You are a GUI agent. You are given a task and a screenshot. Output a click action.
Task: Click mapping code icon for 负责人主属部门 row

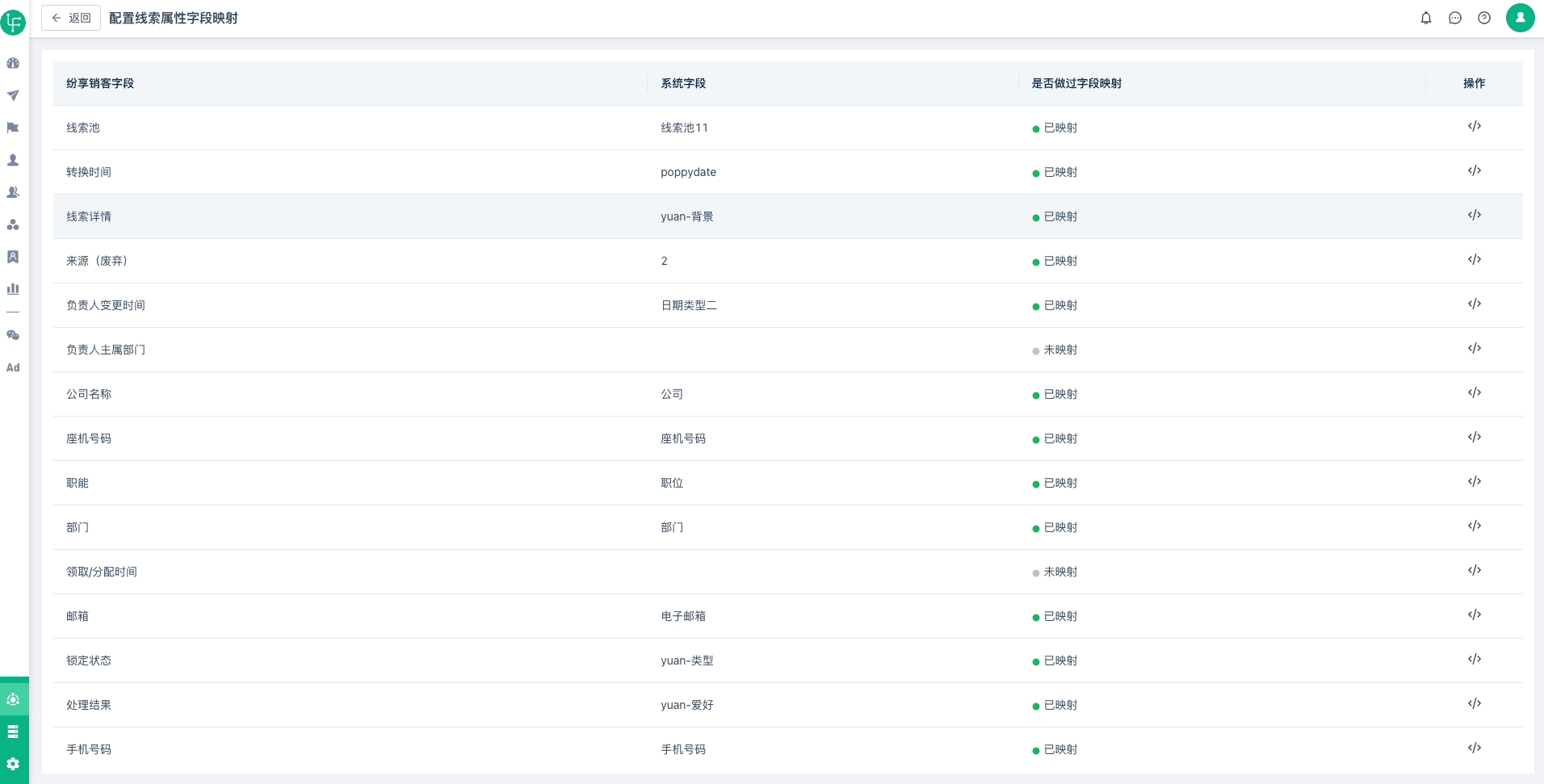tap(1474, 348)
